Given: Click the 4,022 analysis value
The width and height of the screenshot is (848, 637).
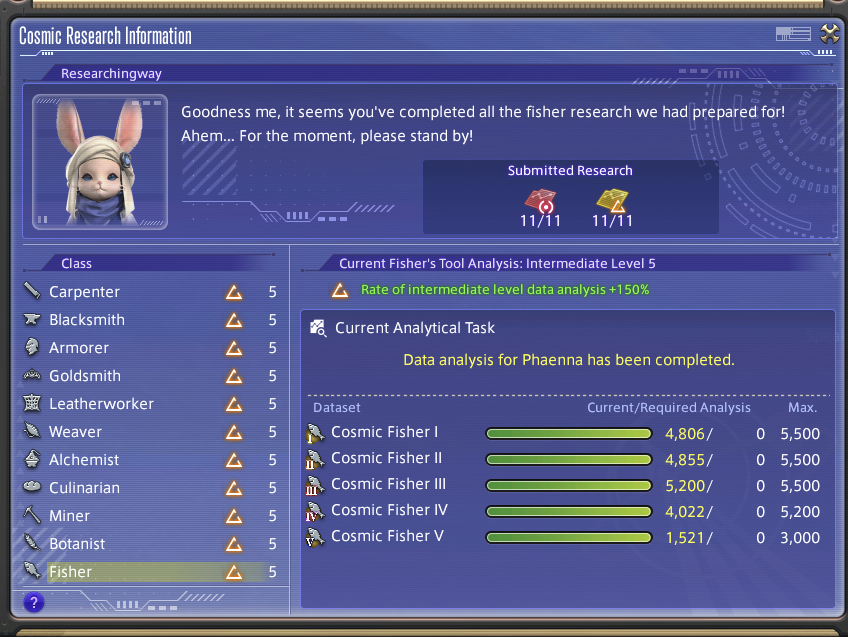Looking at the screenshot, I should click(x=685, y=512).
